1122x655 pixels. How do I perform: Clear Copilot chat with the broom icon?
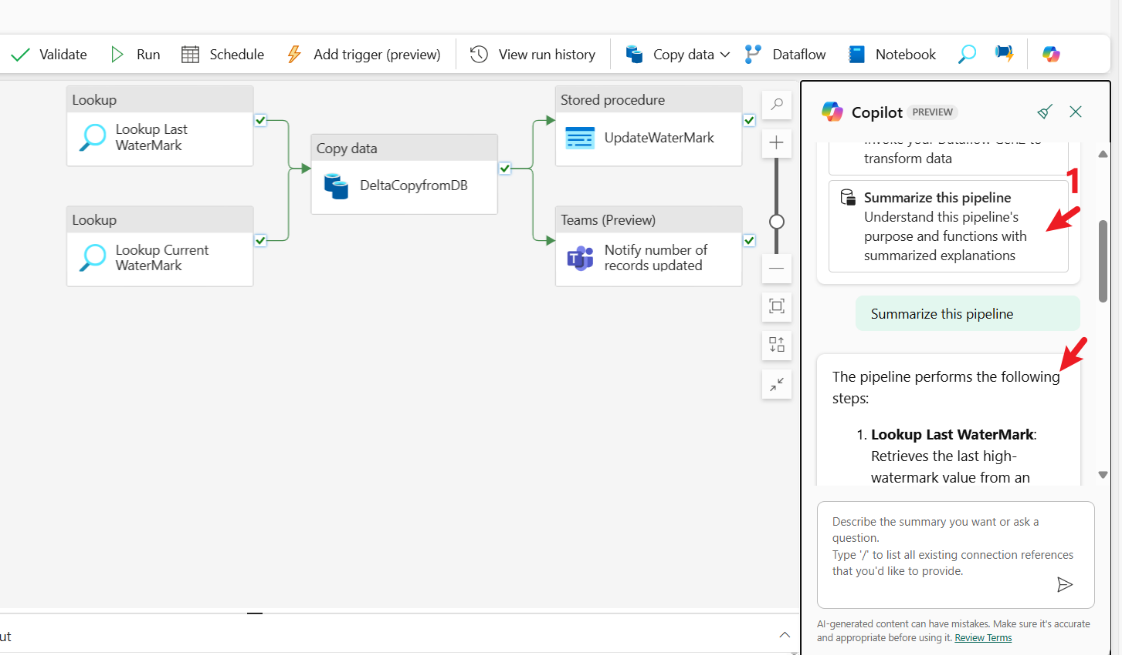(1044, 112)
